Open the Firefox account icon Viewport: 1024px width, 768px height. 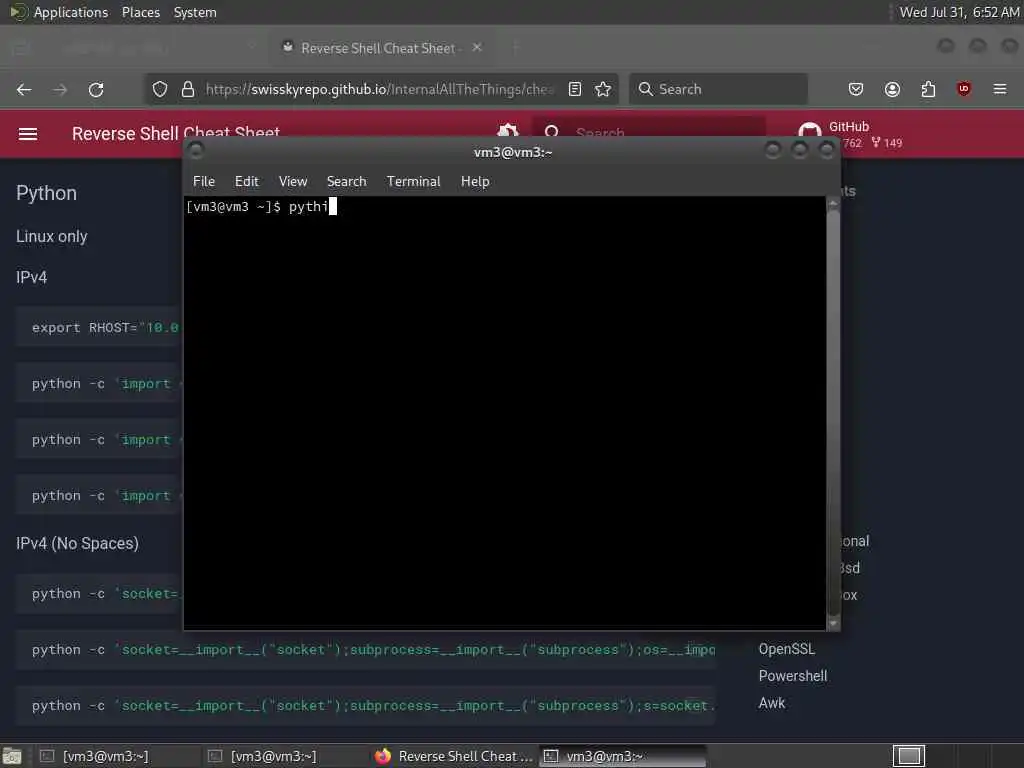pyautogui.click(x=892, y=89)
